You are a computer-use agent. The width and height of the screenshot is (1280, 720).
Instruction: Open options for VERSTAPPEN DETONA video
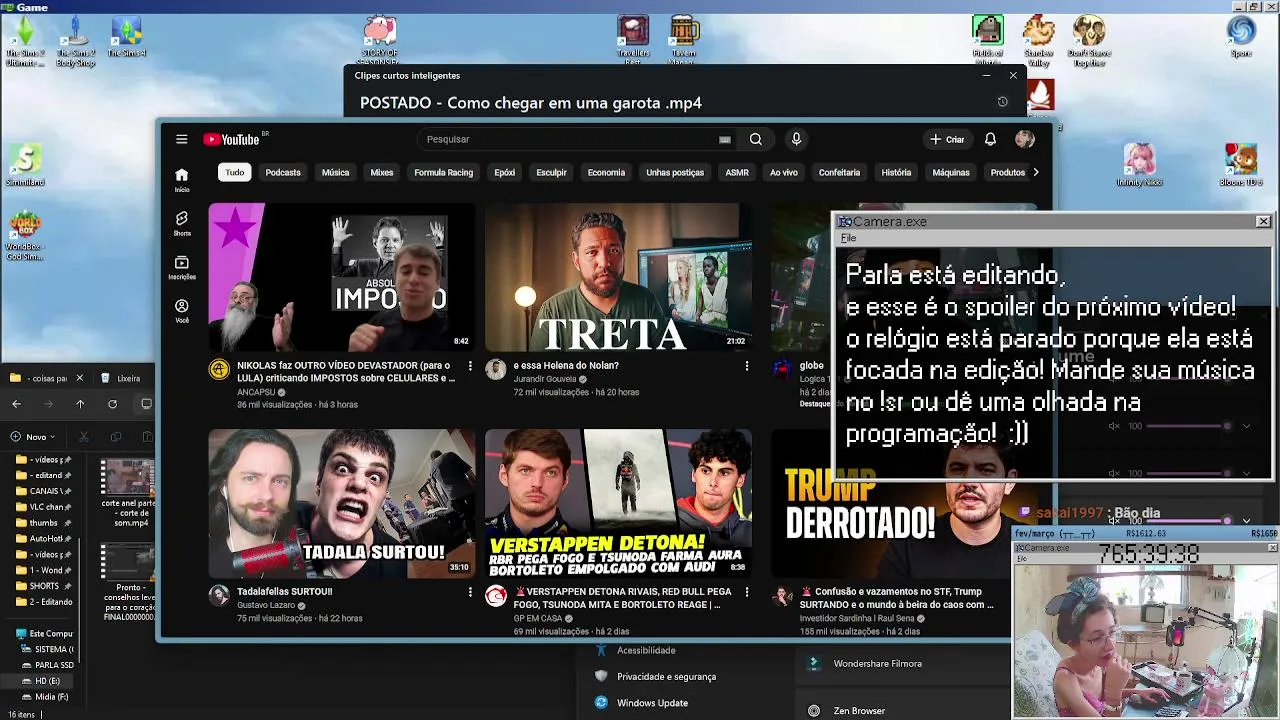746,592
